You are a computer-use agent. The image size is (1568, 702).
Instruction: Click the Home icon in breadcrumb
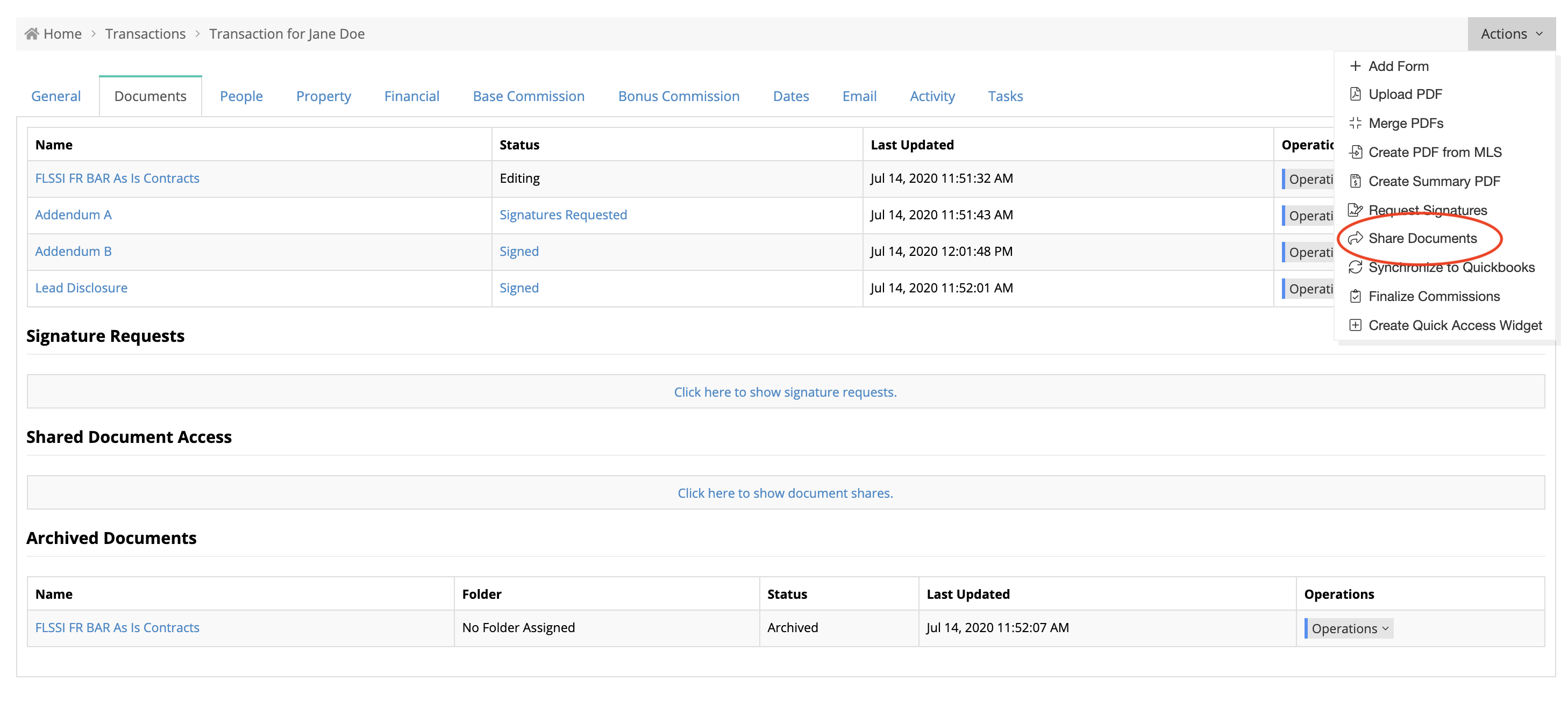[32, 33]
